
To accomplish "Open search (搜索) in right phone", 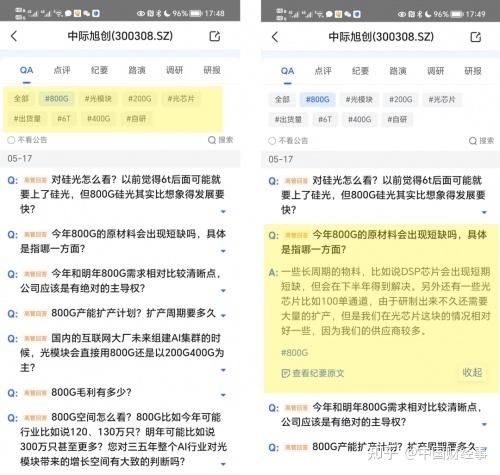I will 481,141.
